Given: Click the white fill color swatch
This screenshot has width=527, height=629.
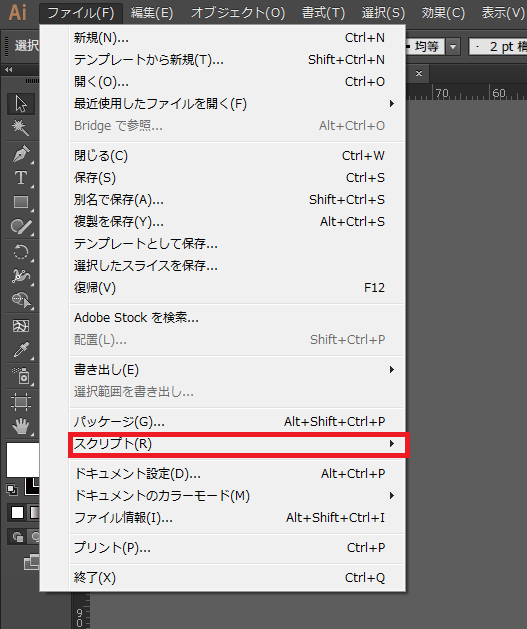Looking at the screenshot, I should point(23,460).
